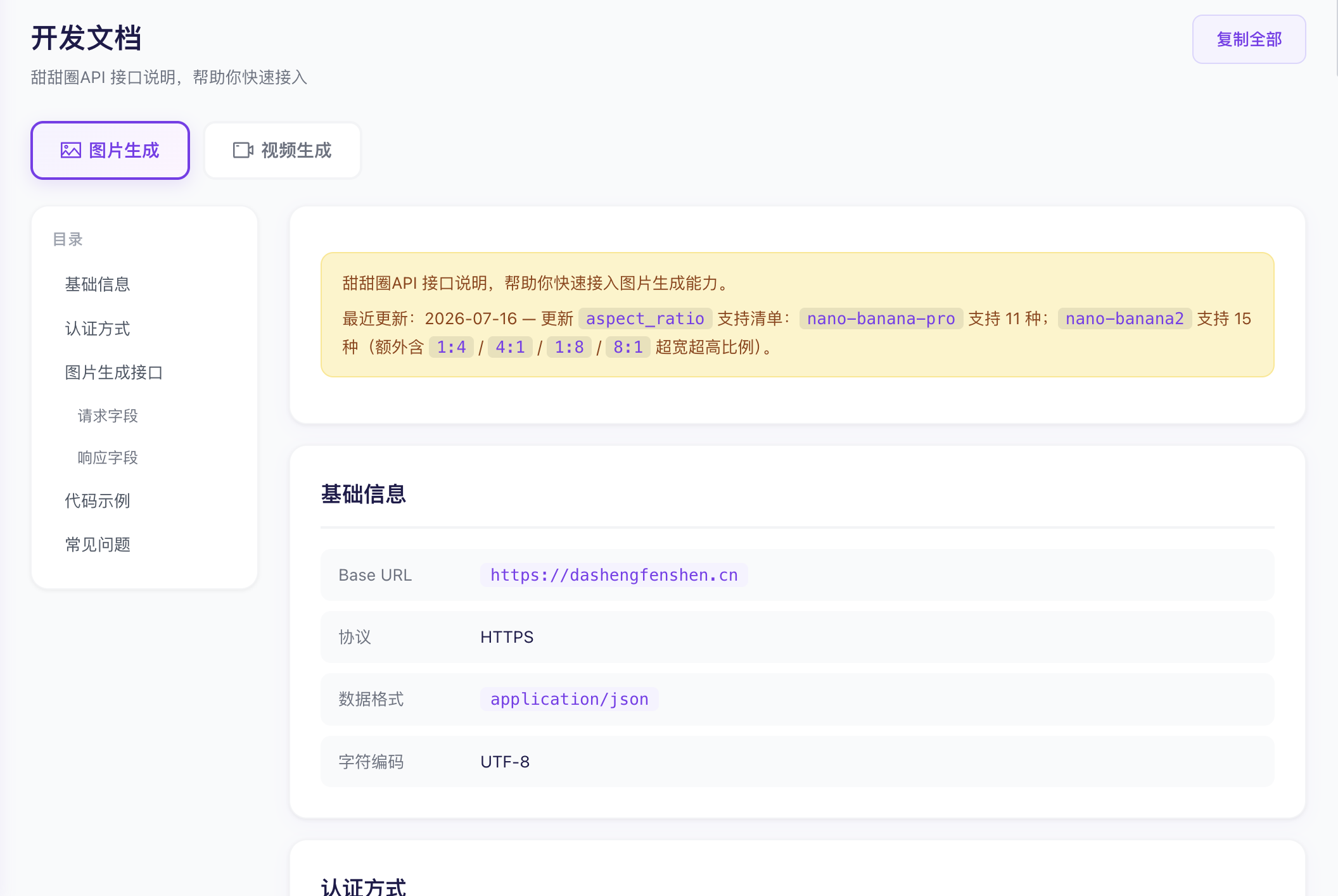The width and height of the screenshot is (1338, 896).
Task: Open 响应字段 sub-item in sidebar
Action: pos(108,457)
